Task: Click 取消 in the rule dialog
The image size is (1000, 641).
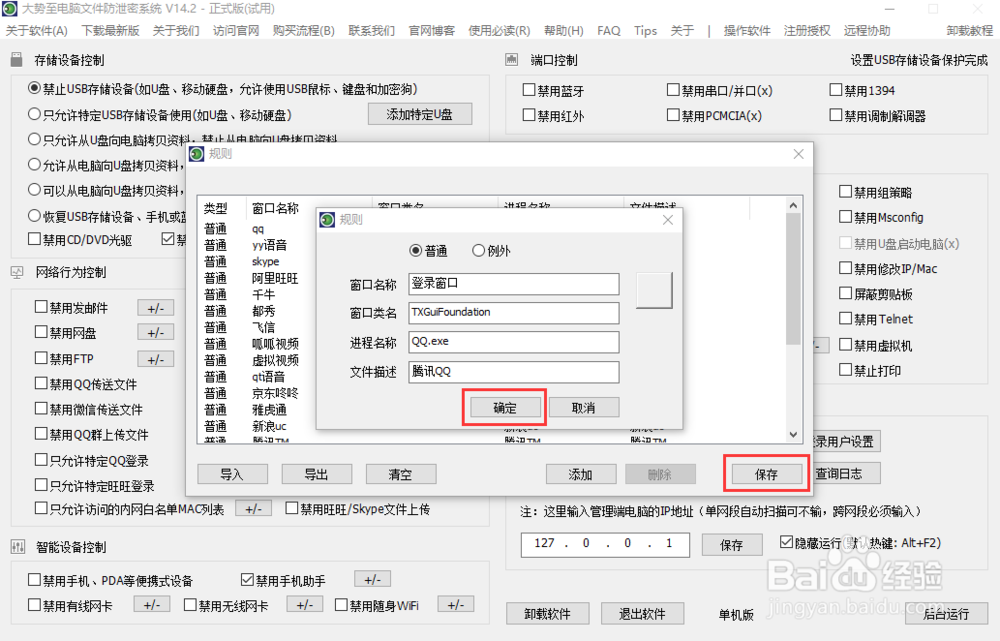Action: coord(584,408)
